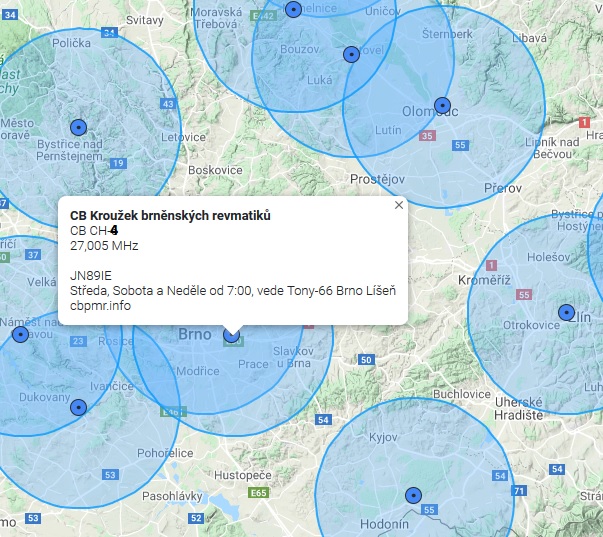The height and width of the screenshot is (537, 603).
Task: Click the Ivančice town label
Action: coord(112,386)
